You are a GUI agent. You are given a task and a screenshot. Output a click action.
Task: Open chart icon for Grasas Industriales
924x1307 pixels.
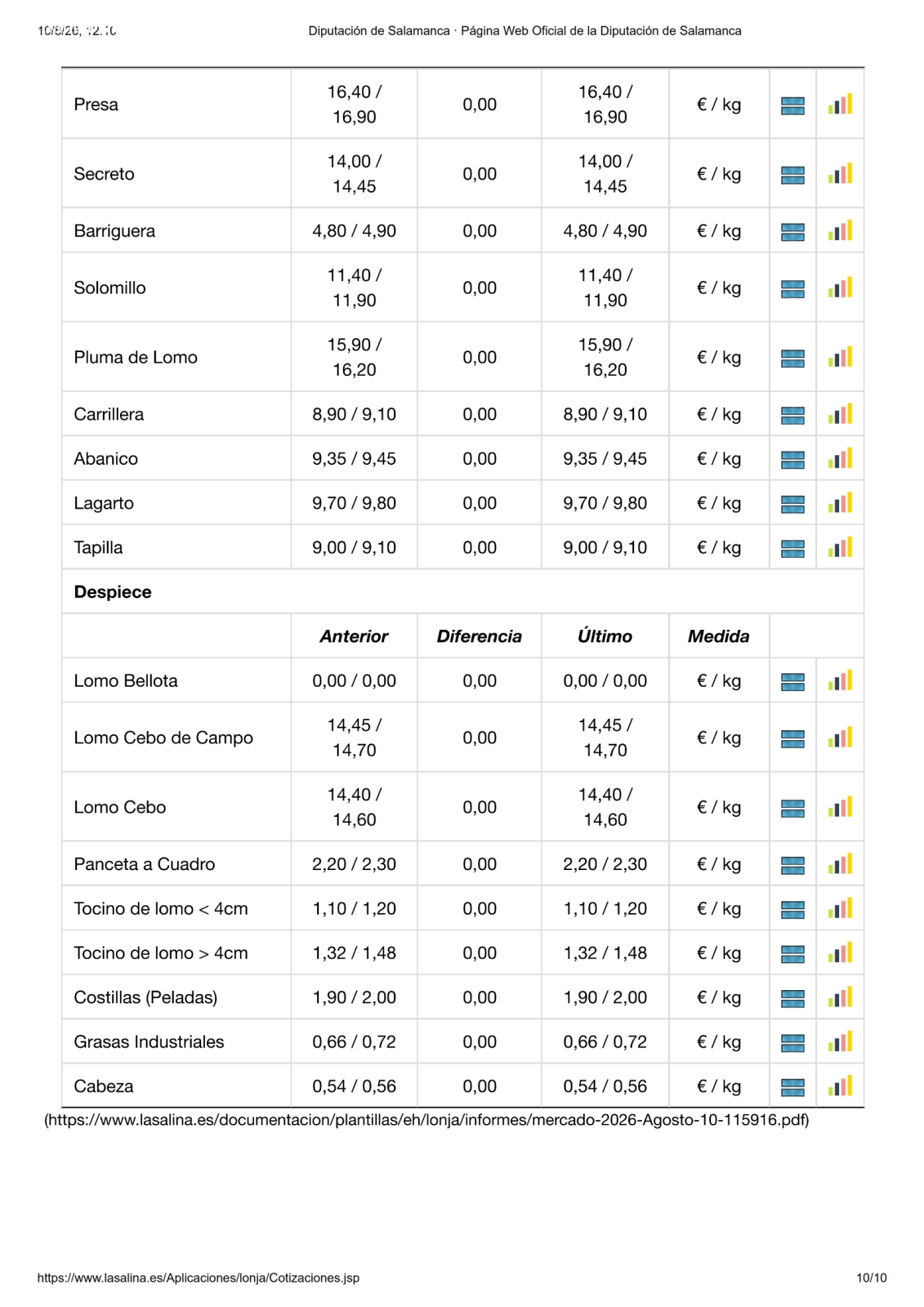tap(840, 1042)
